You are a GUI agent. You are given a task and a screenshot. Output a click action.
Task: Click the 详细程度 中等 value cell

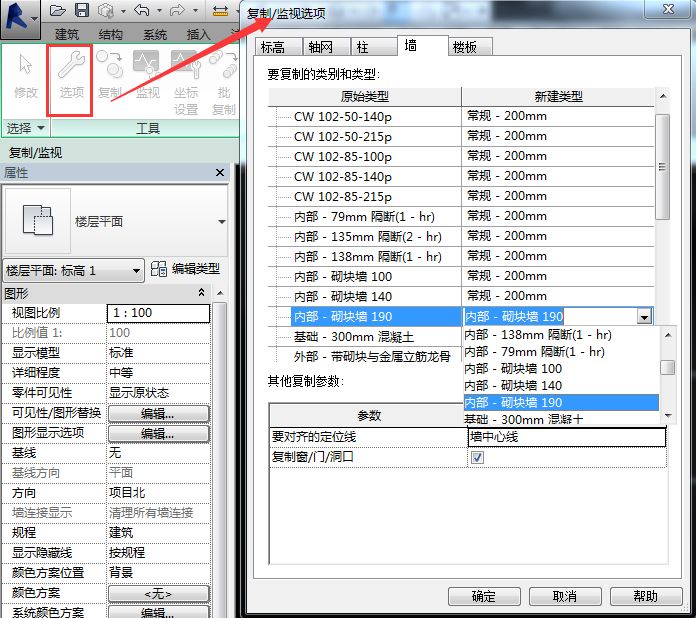[x=158, y=373]
